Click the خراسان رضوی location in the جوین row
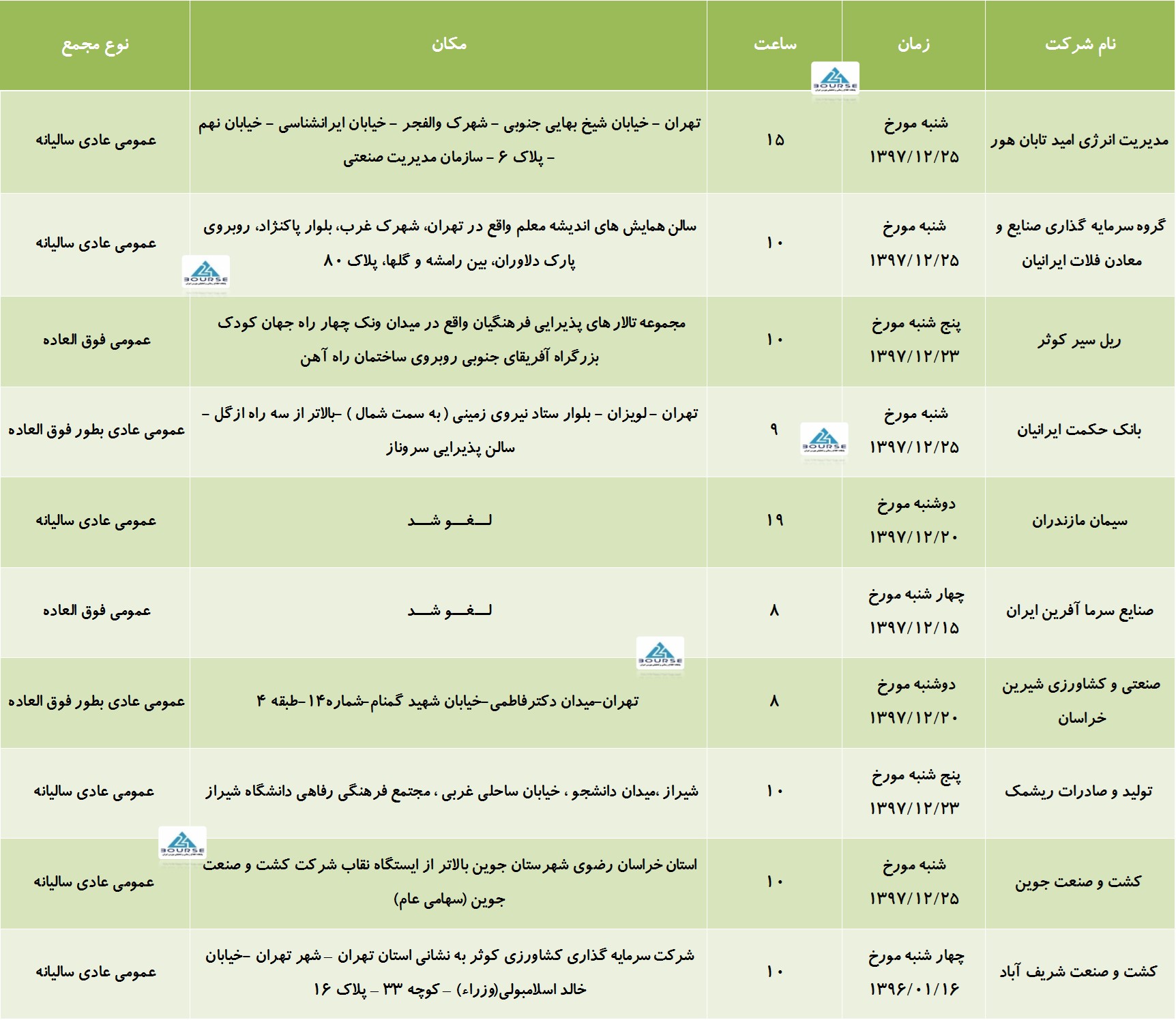Screen dimensions: 1176x1020 coord(450,882)
